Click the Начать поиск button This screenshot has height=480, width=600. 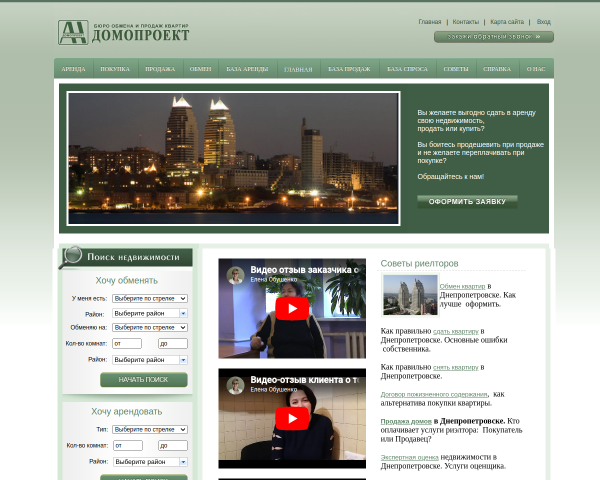click(144, 380)
